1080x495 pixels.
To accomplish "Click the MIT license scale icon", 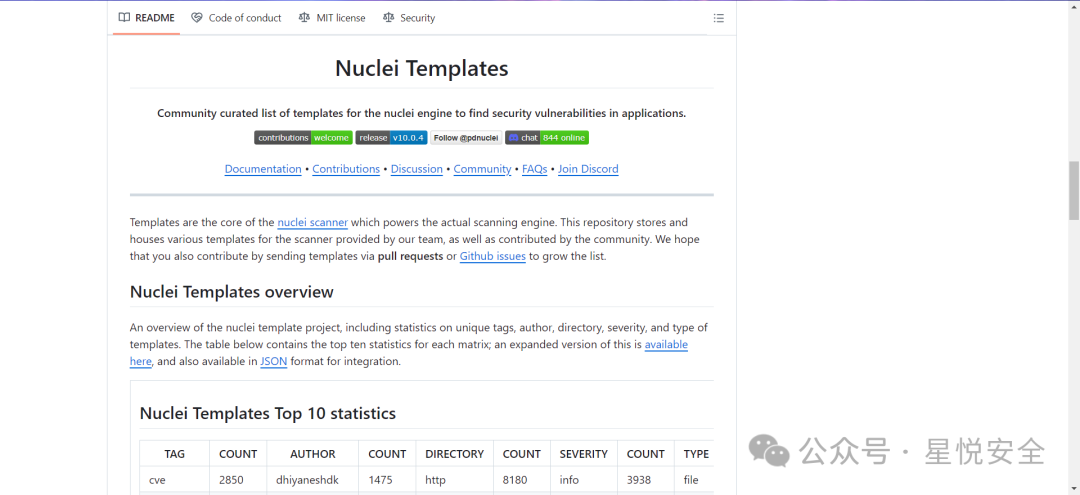I will point(304,18).
